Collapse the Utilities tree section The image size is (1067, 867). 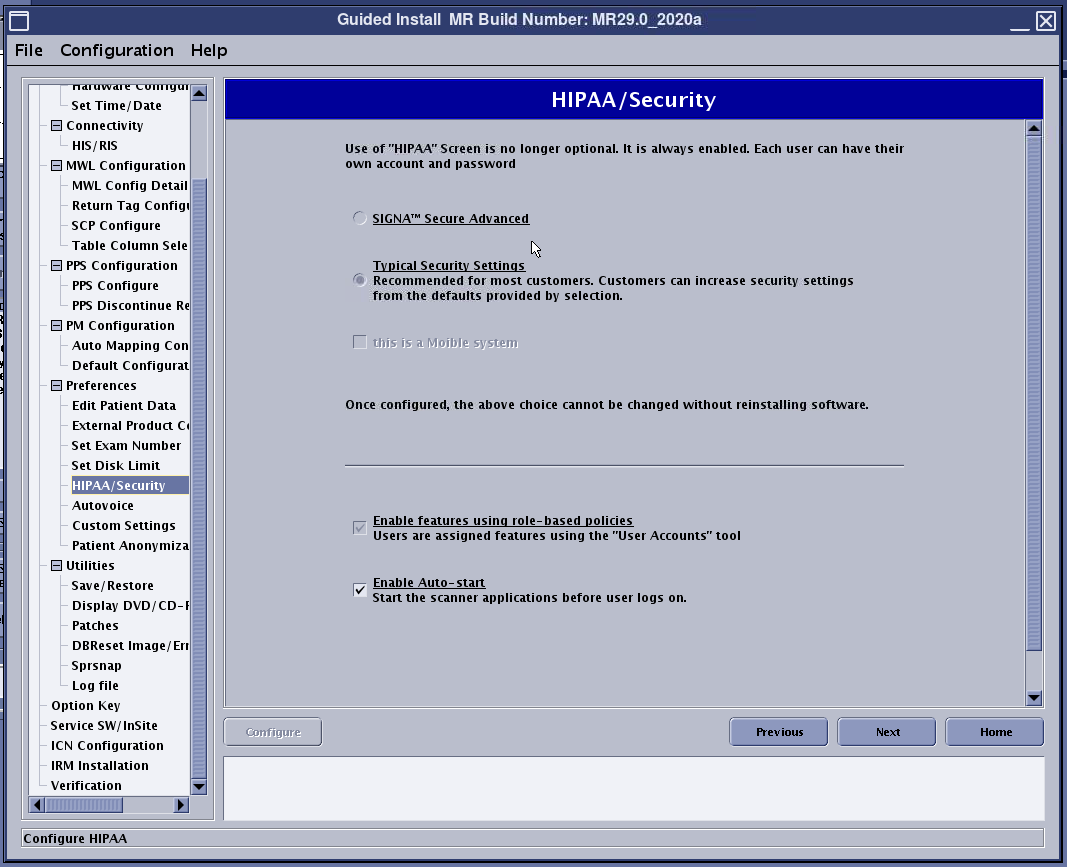[56, 566]
